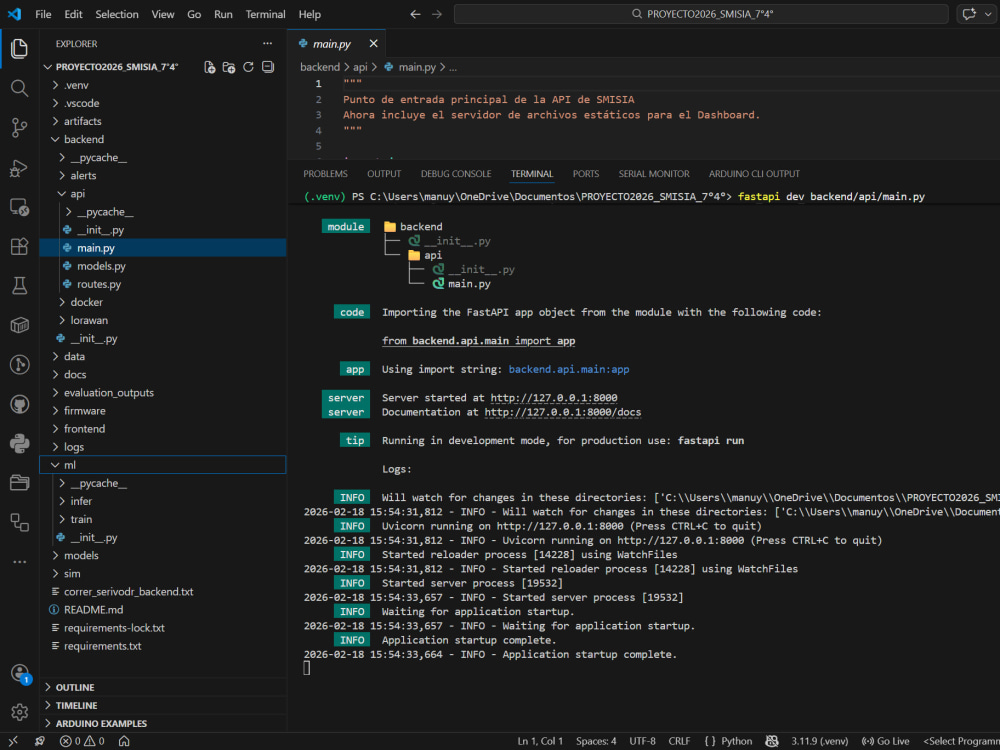Viewport: 1000px width, 750px height.
Task: Go back using the navigation arrow
Action: click(415, 14)
